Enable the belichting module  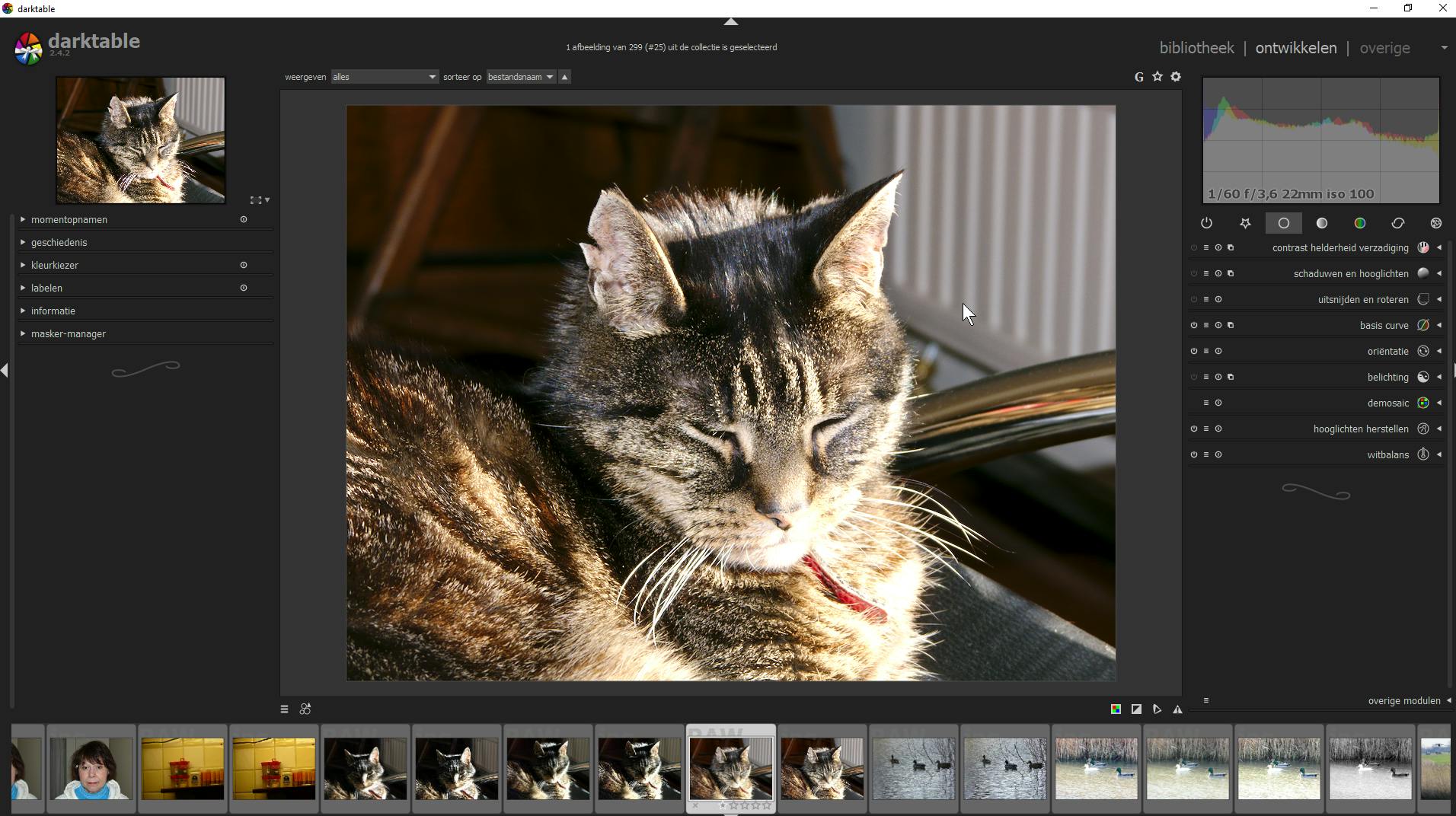[1194, 378]
